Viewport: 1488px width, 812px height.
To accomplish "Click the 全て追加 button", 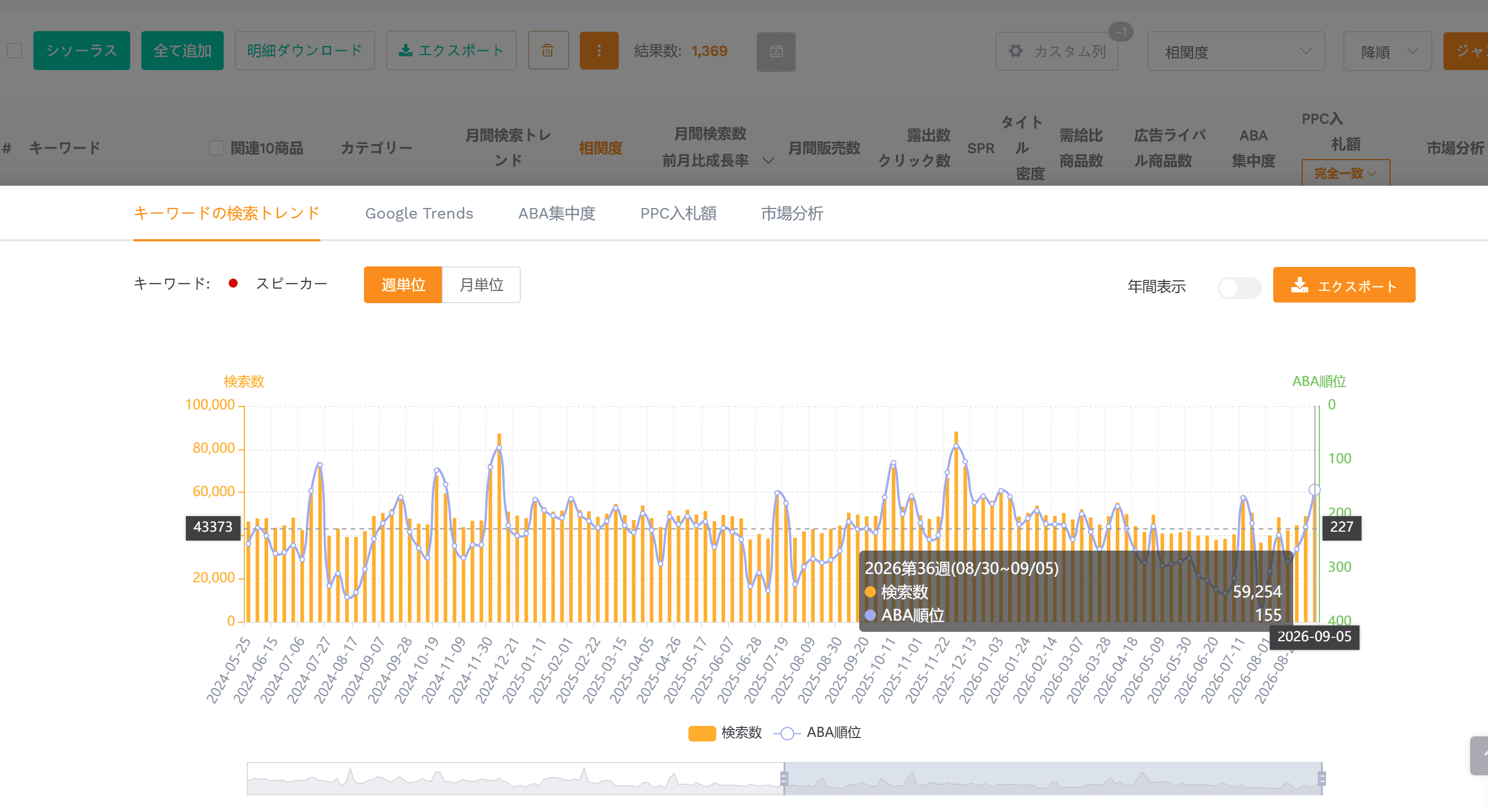I will click(182, 51).
